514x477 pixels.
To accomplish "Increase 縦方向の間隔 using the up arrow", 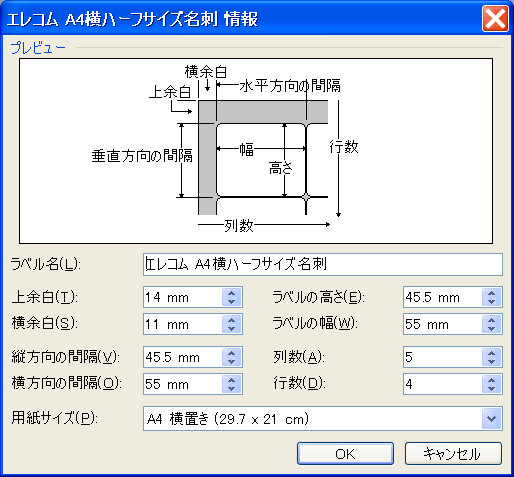I will pyautogui.click(x=231, y=353).
